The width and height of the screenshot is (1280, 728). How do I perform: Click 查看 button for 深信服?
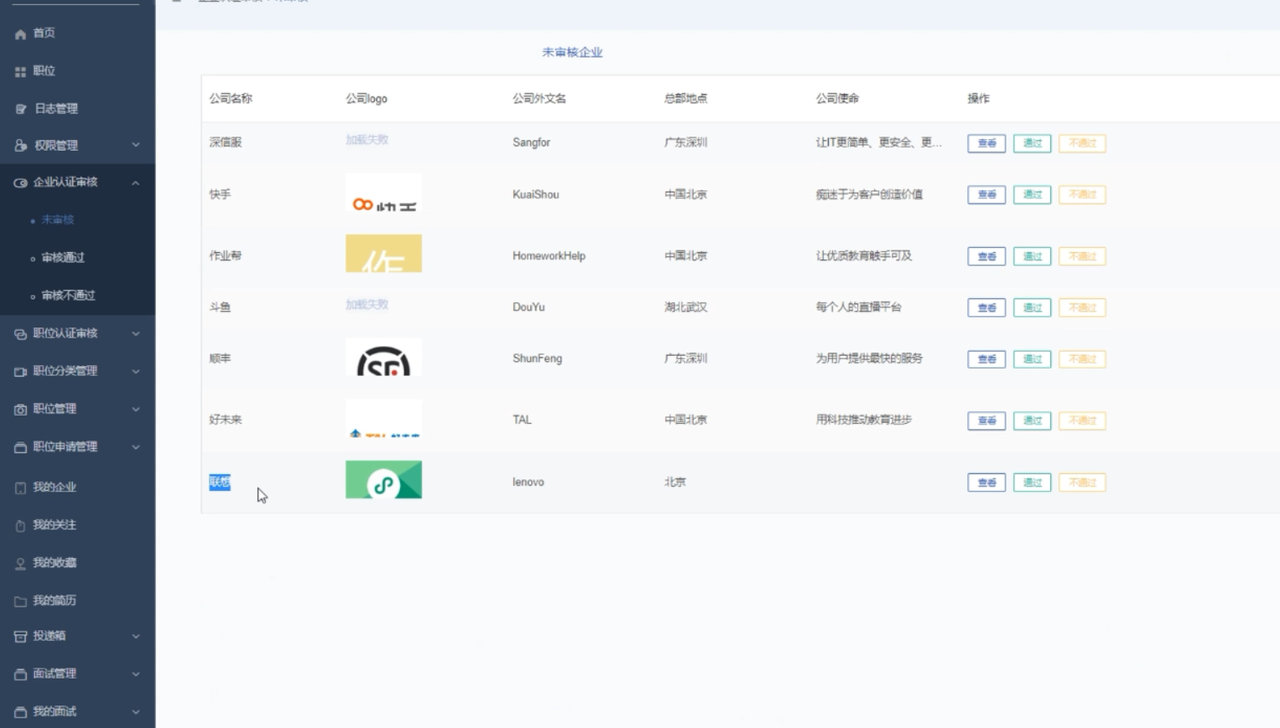coord(986,143)
